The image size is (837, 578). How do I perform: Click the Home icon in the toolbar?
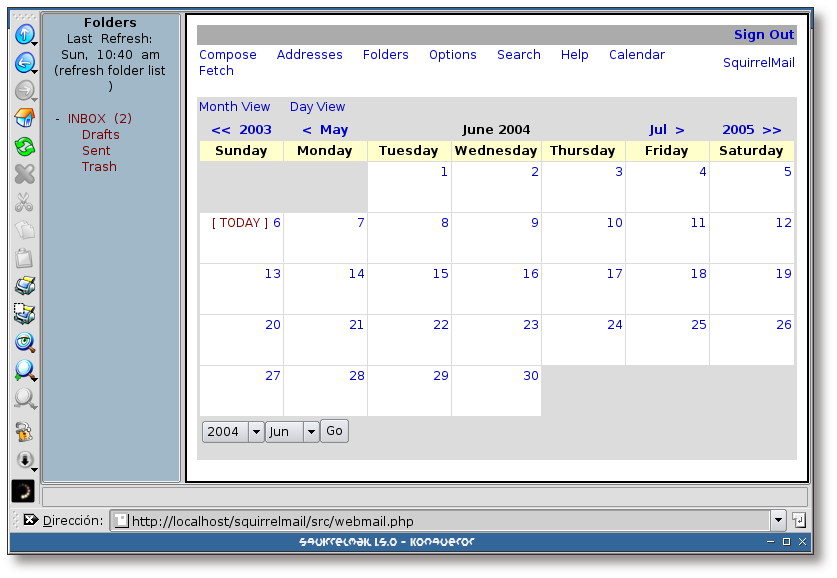(25, 118)
